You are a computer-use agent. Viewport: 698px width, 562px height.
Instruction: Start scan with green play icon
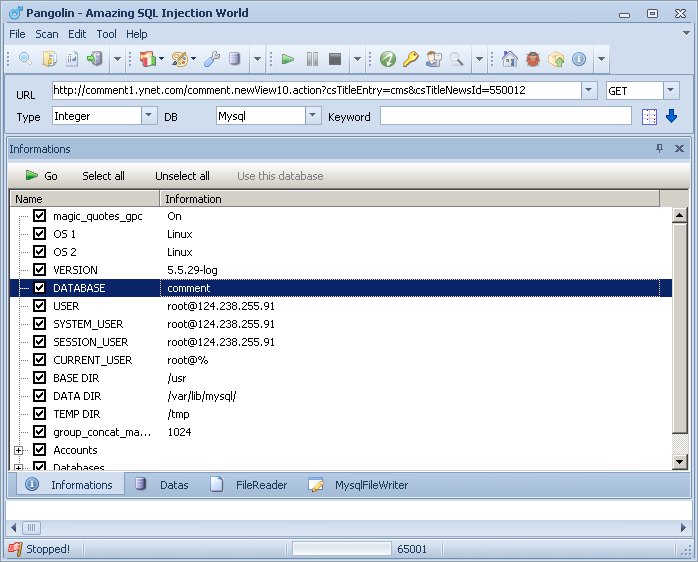[x=288, y=59]
